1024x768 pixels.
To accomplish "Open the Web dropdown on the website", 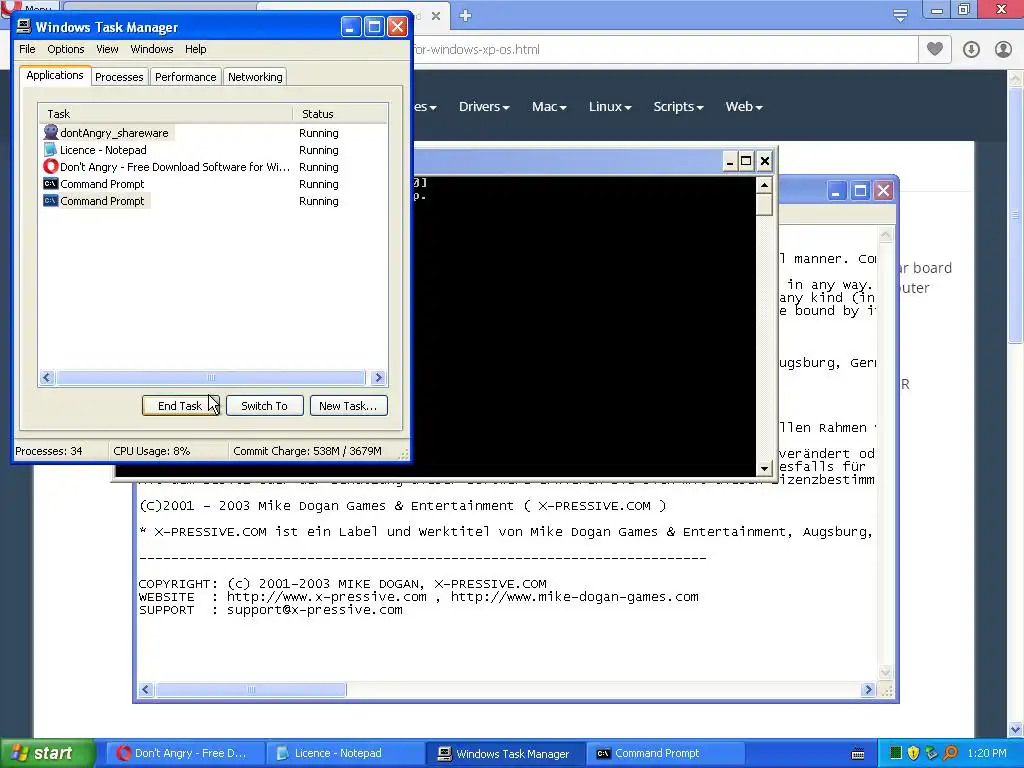I will [744, 106].
